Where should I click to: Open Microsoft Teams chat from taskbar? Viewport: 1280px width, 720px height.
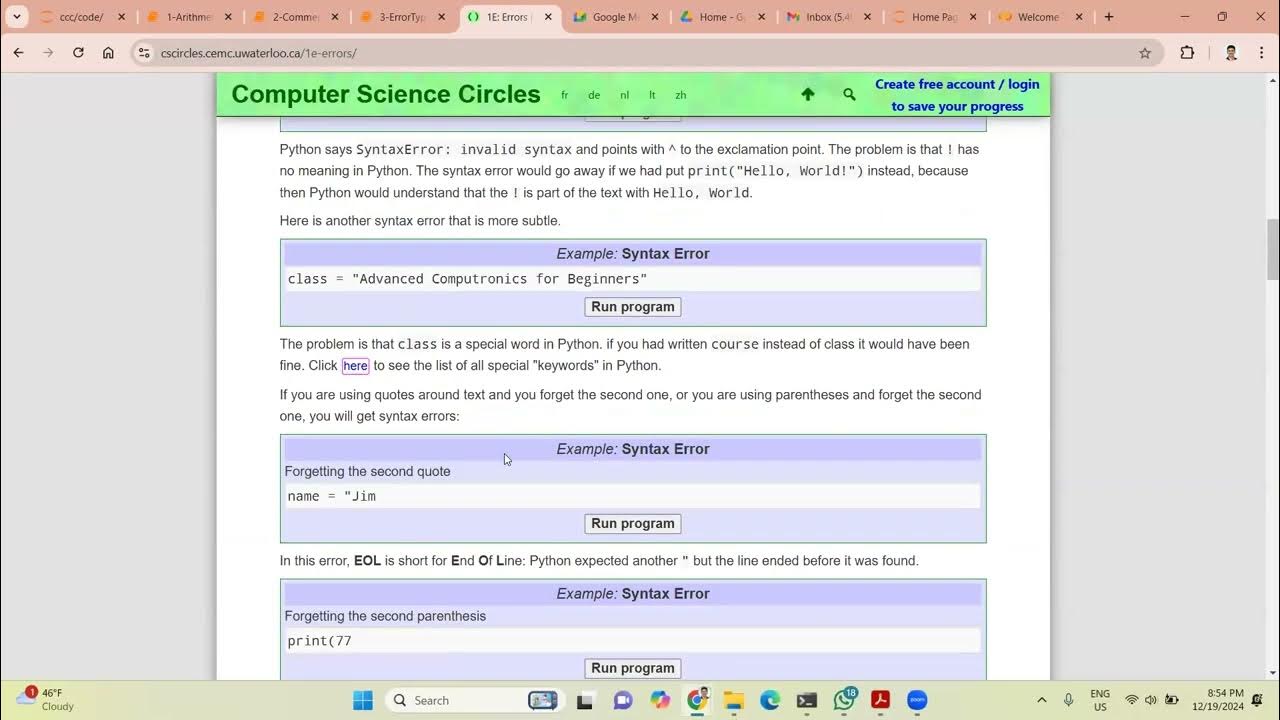coord(623,700)
